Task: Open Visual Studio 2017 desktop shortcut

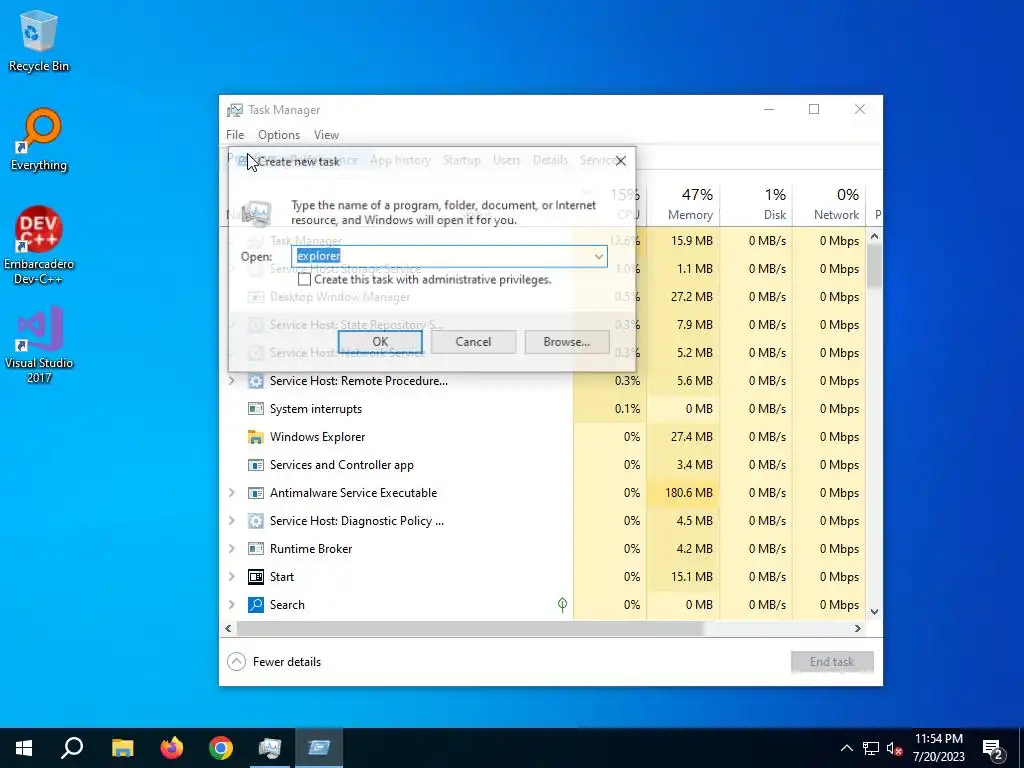Action: pos(39,345)
